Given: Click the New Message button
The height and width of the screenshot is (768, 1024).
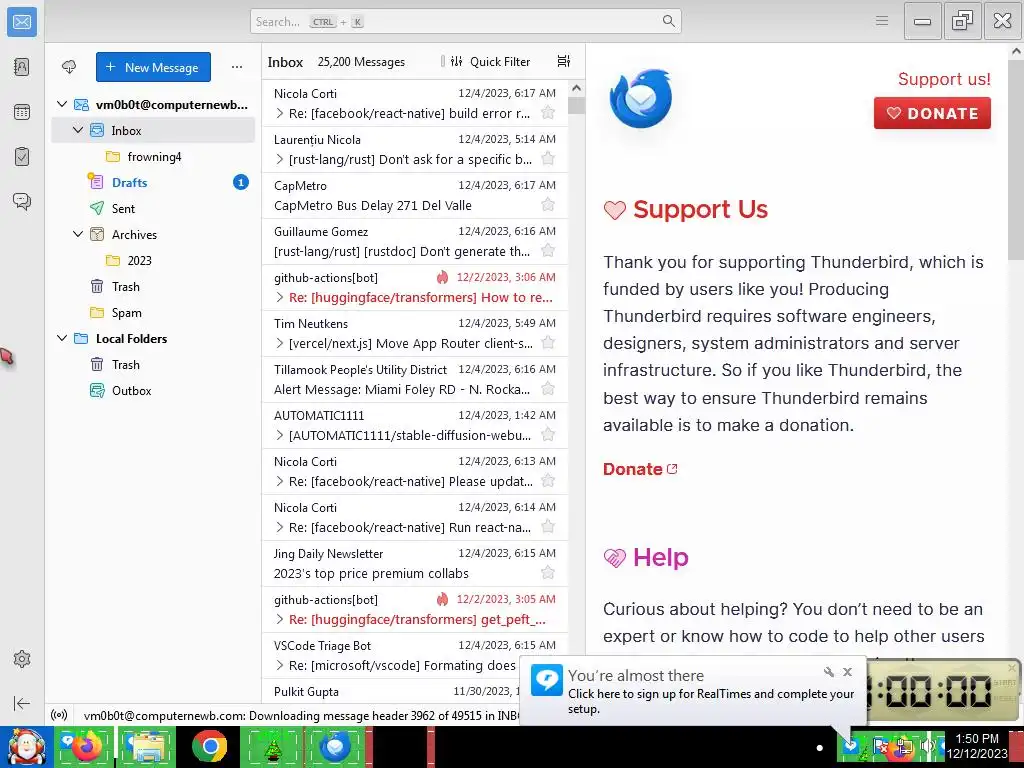Looking at the screenshot, I should [x=153, y=67].
